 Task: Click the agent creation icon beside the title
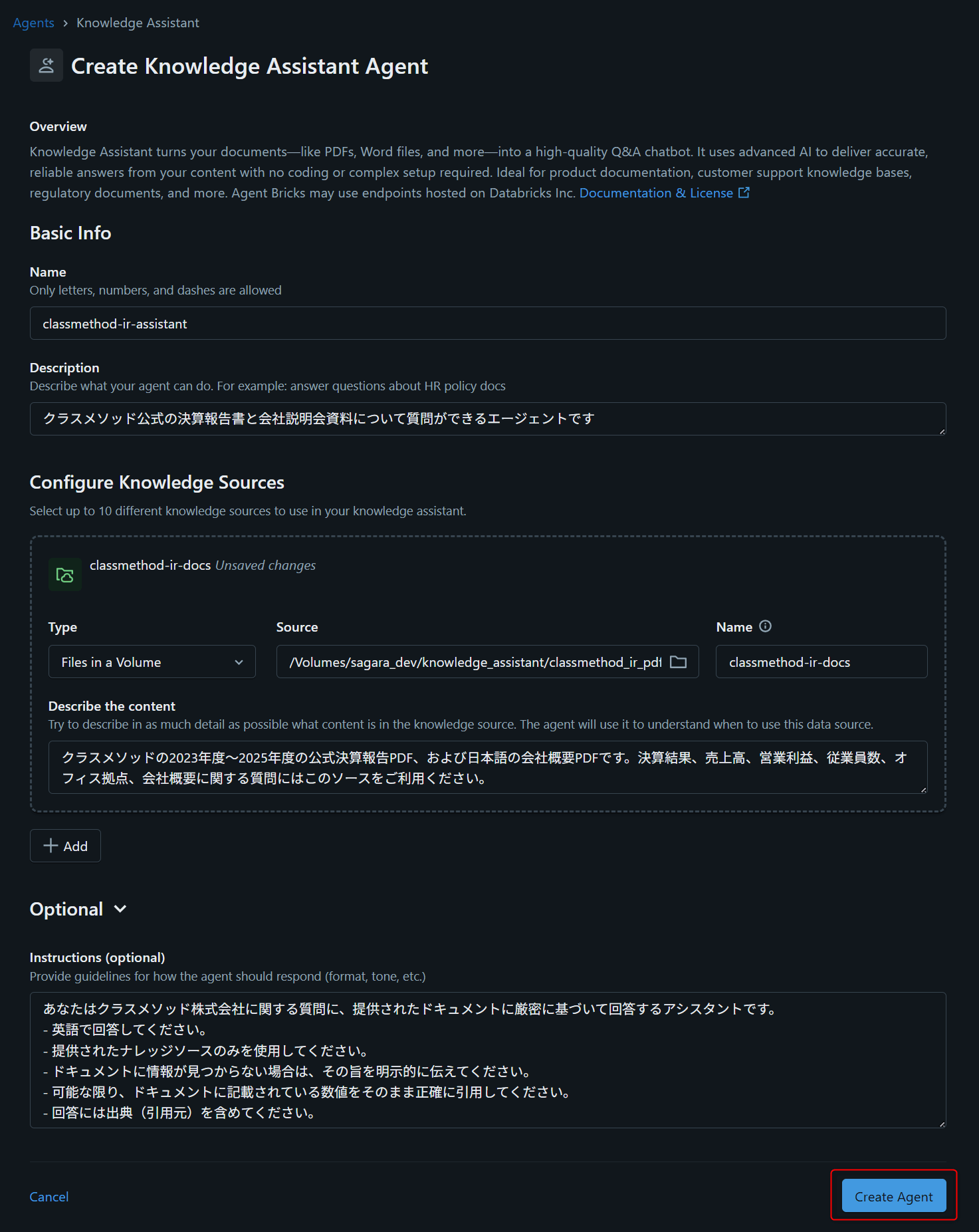[x=47, y=65]
